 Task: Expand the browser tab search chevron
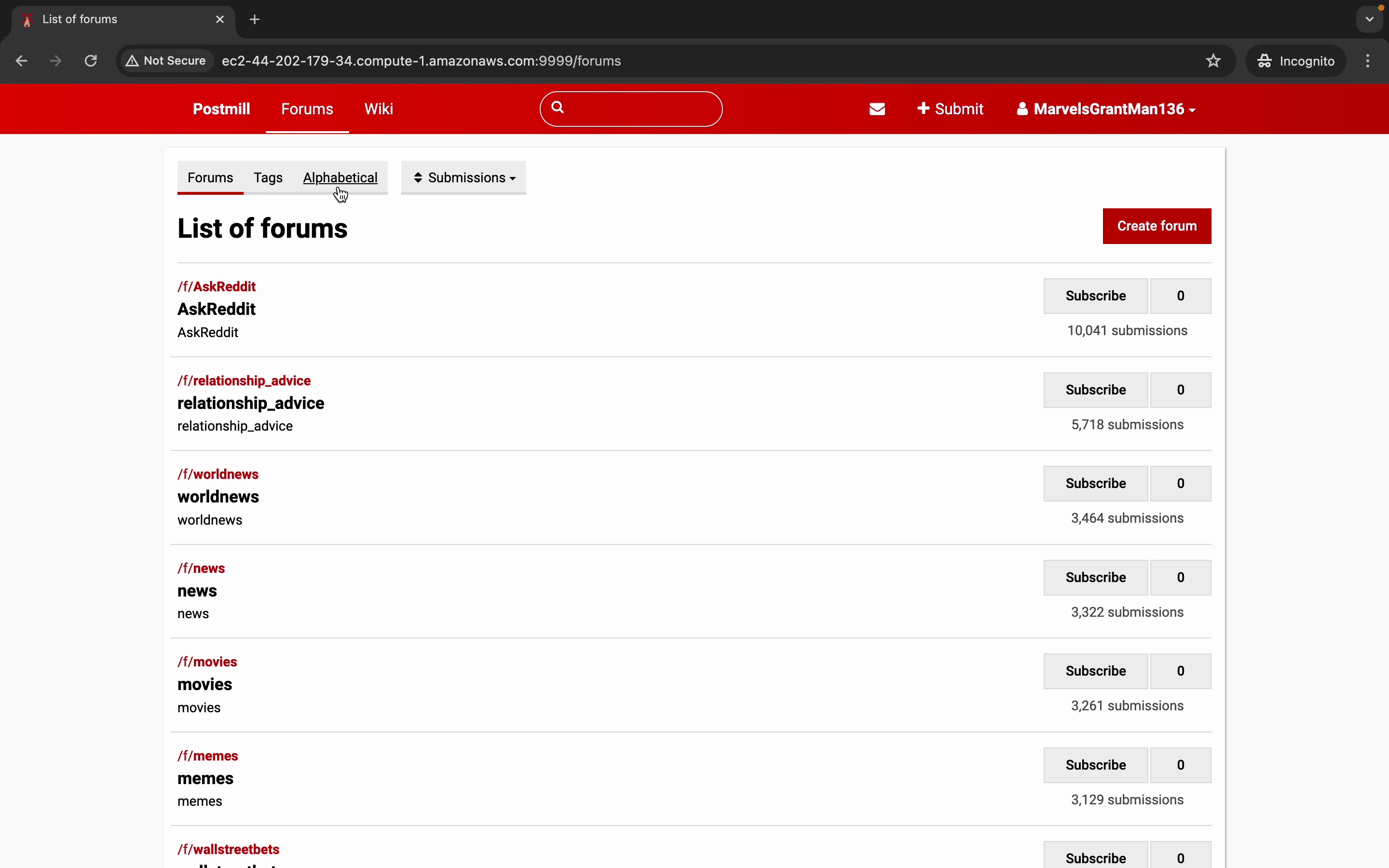pyautogui.click(x=1370, y=19)
